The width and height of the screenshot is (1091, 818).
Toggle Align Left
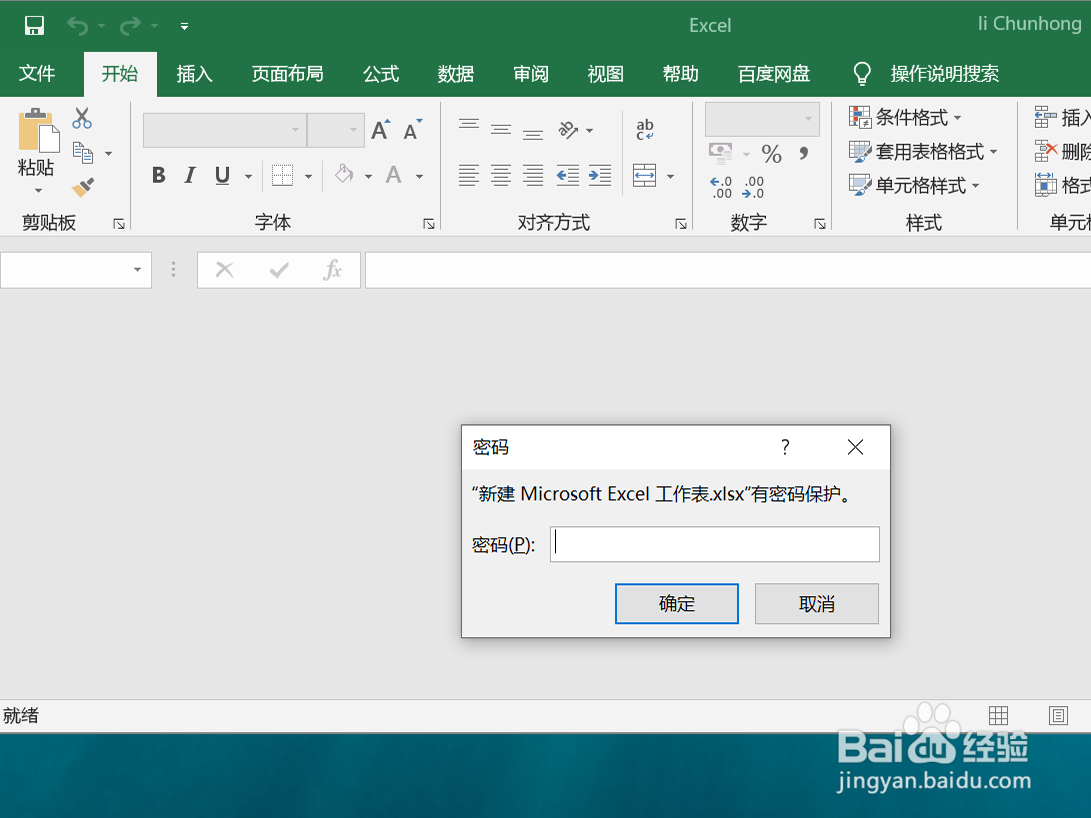click(469, 175)
